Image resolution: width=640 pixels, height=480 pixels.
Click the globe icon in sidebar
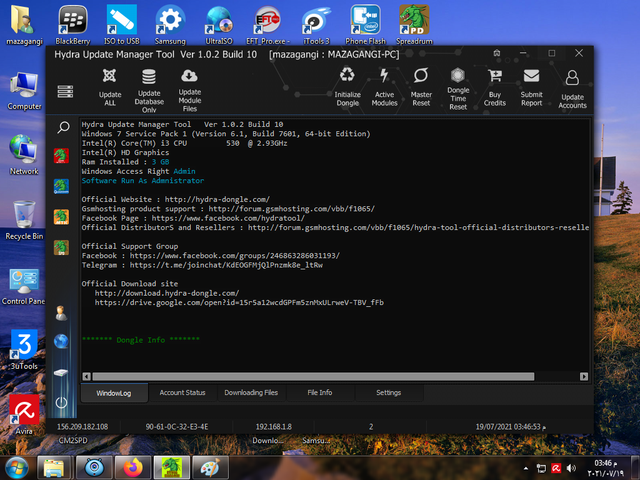[61, 341]
